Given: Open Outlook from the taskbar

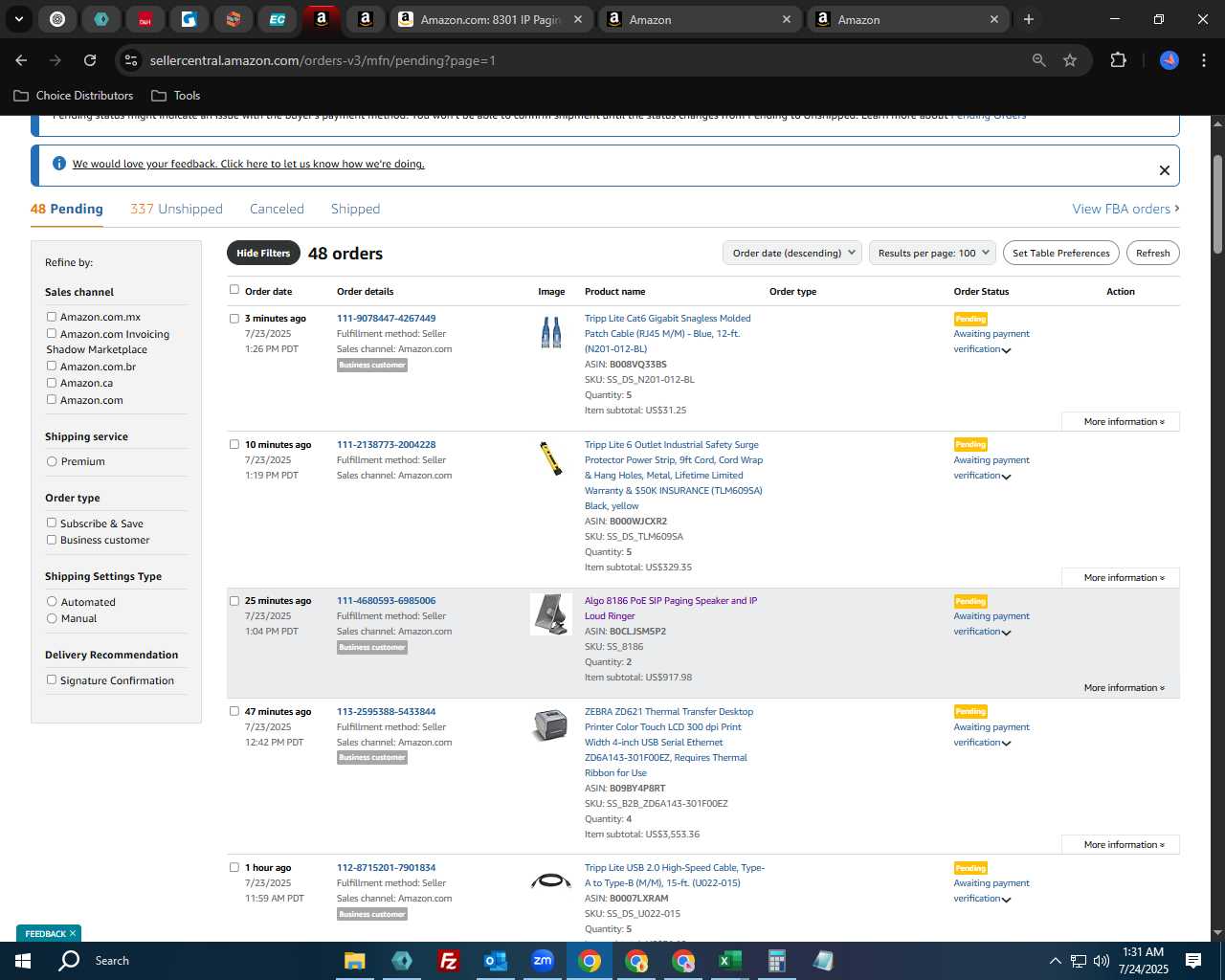Looking at the screenshot, I should point(495,961).
